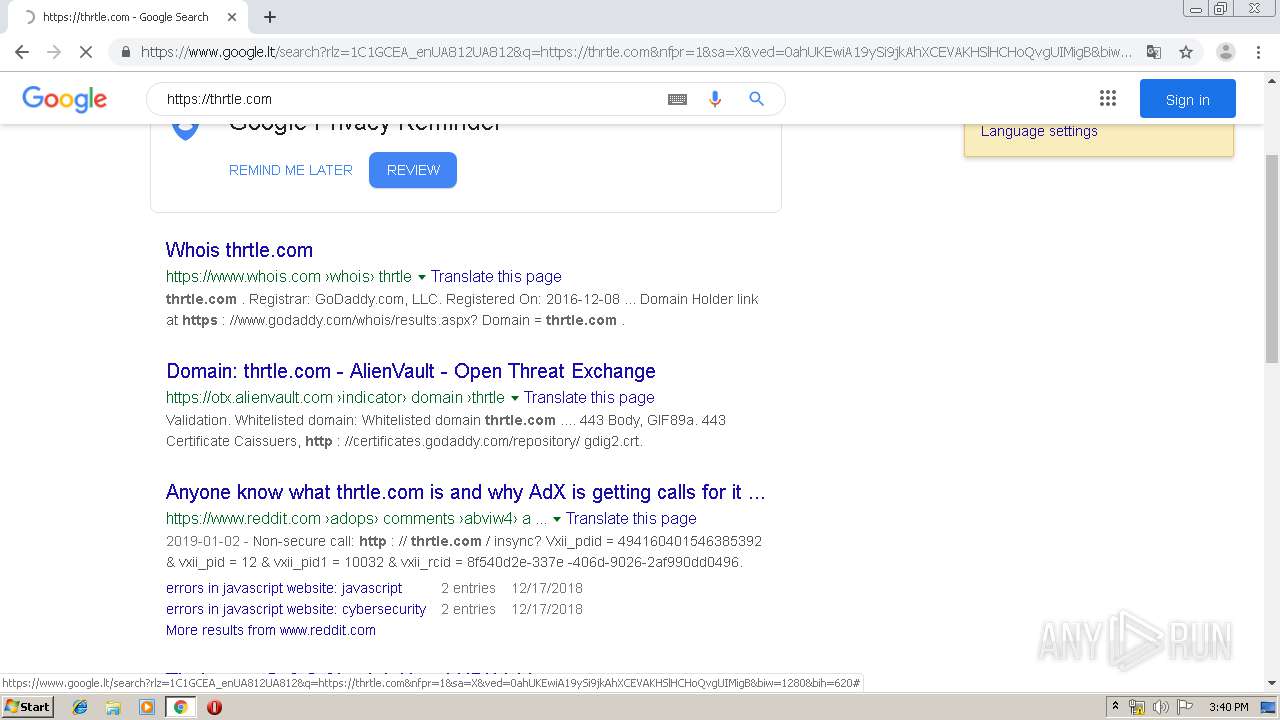
Task: Expand the alienvault.com result dropdown arrow
Action: click(x=514, y=398)
